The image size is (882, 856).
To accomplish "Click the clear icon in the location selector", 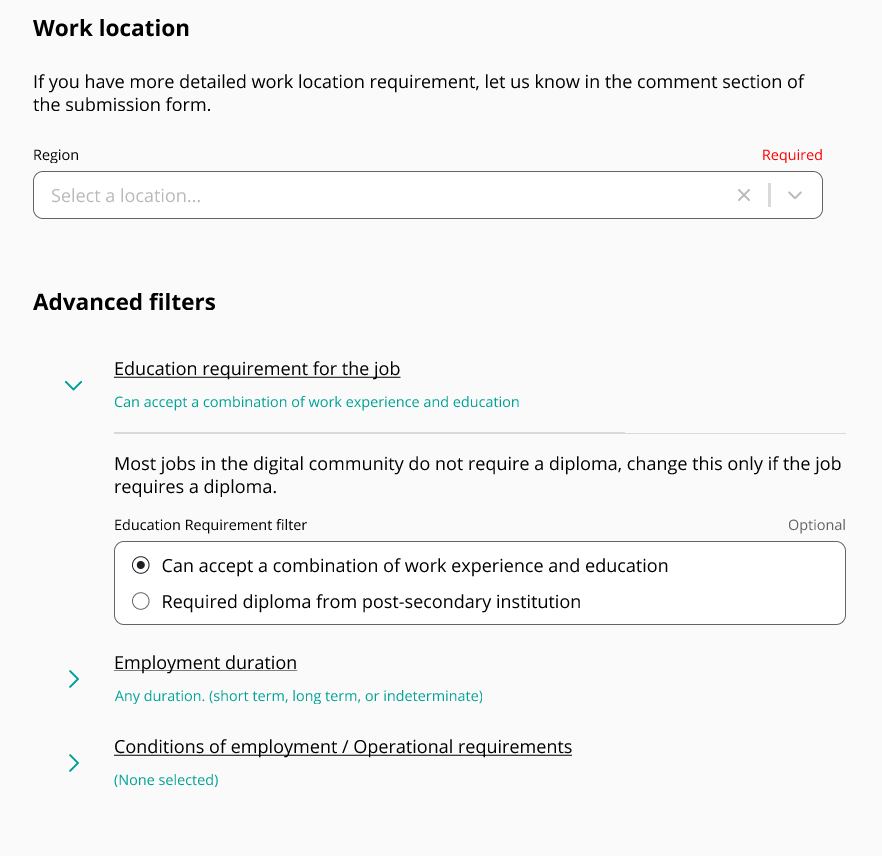I will coord(744,195).
